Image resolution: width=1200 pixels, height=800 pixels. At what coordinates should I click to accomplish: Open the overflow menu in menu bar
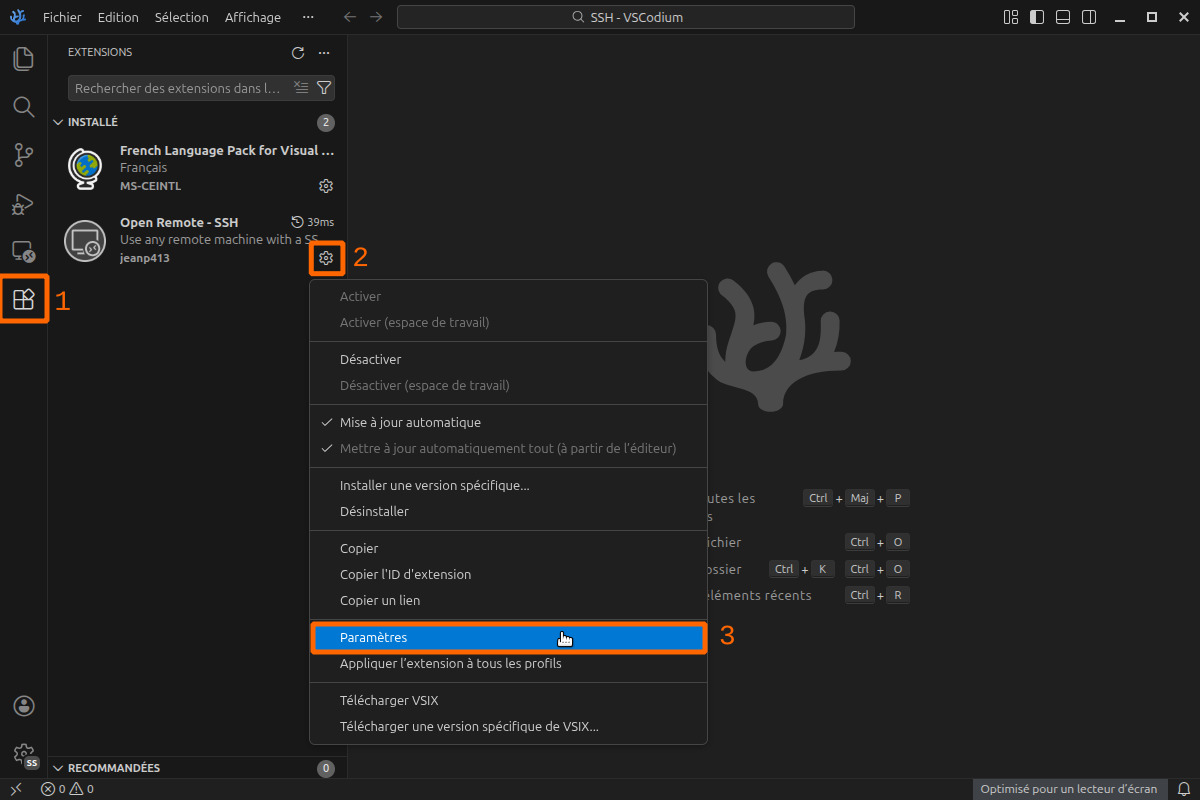tap(308, 17)
